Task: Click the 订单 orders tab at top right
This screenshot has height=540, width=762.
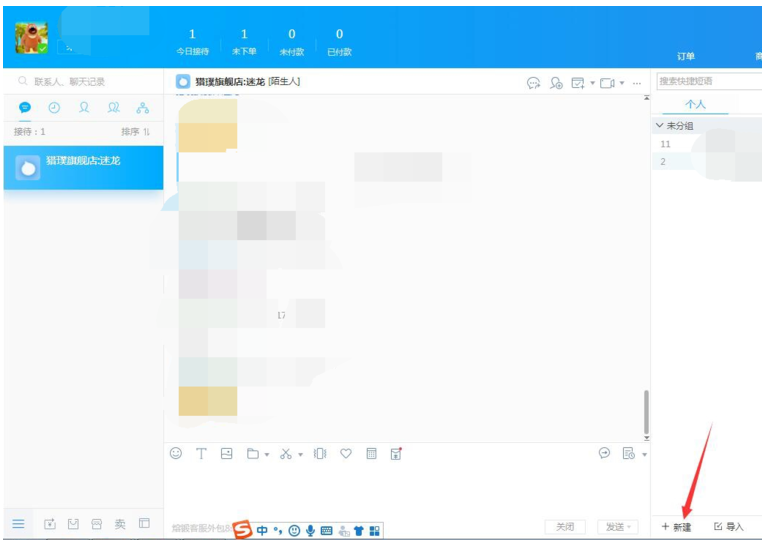Action: pos(686,56)
